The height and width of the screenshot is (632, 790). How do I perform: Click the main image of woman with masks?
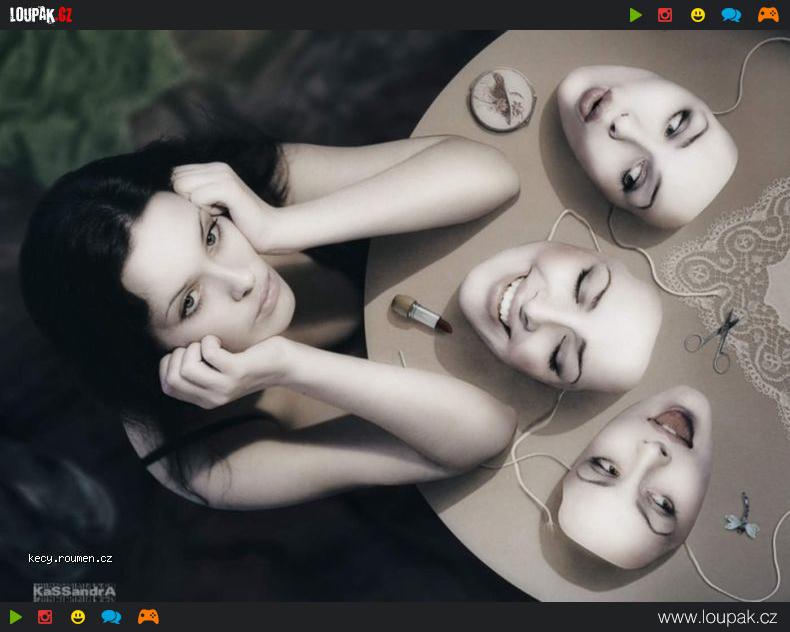(x=395, y=316)
